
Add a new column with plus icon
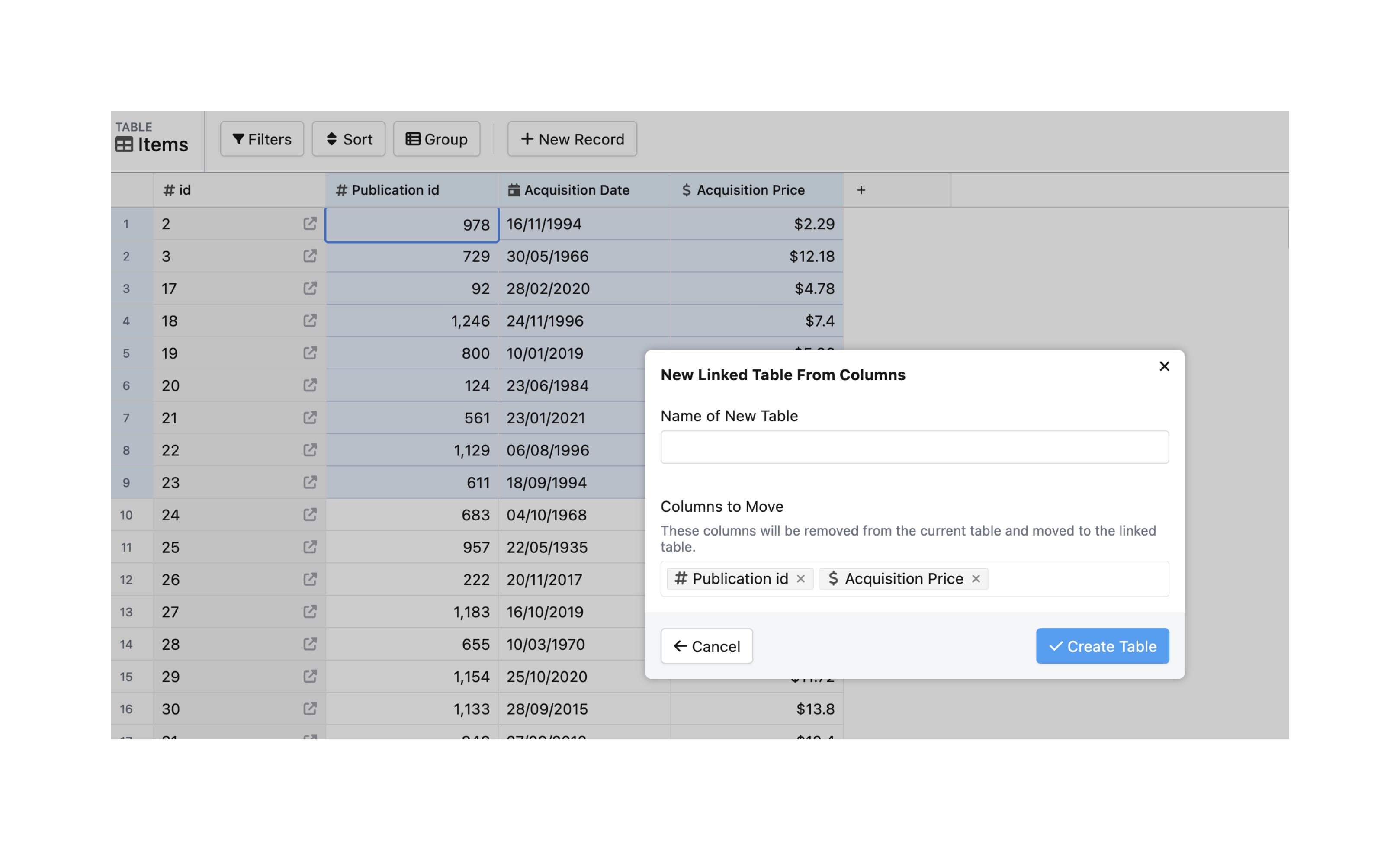pos(861,190)
